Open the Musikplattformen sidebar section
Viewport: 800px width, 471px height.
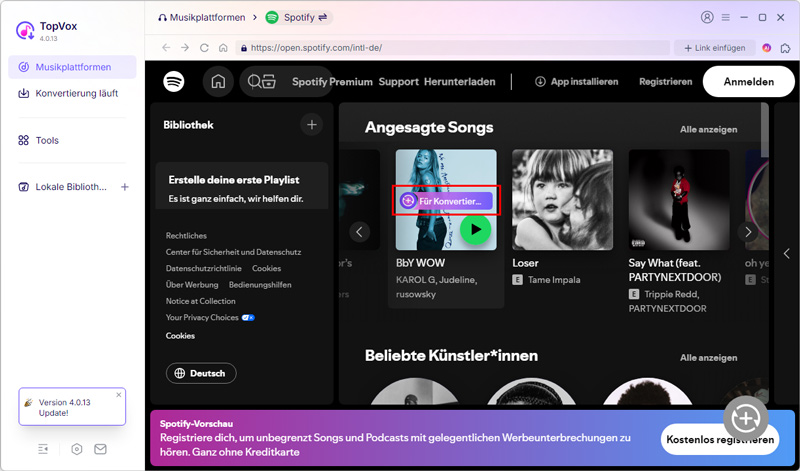[x=72, y=67]
